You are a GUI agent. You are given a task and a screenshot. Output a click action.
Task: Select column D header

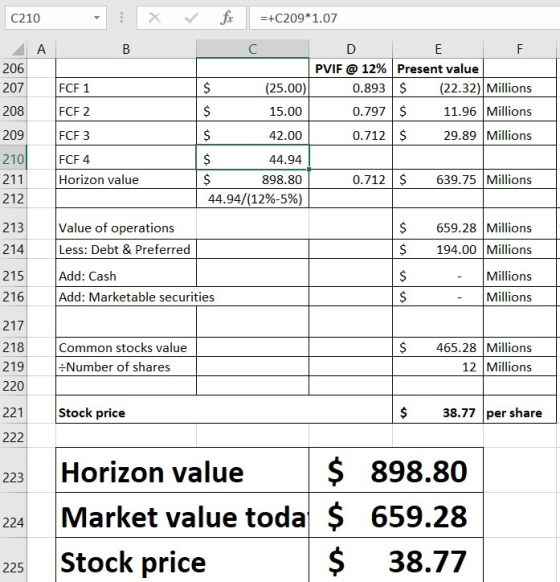pyautogui.click(x=351, y=49)
